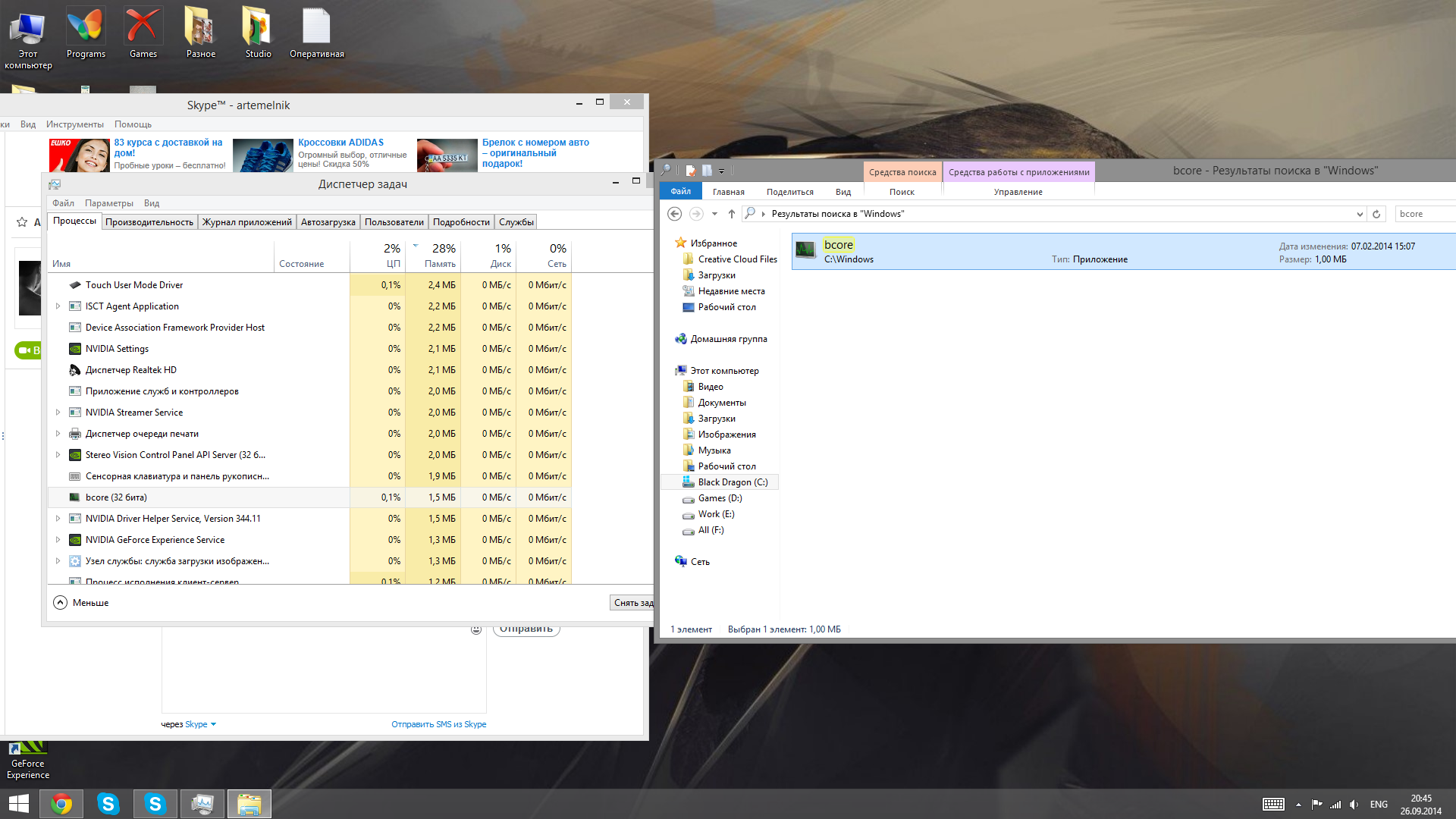Select Black Dragon (C:) drive in tree
Image resolution: width=1456 pixels, height=819 pixels.
click(732, 482)
